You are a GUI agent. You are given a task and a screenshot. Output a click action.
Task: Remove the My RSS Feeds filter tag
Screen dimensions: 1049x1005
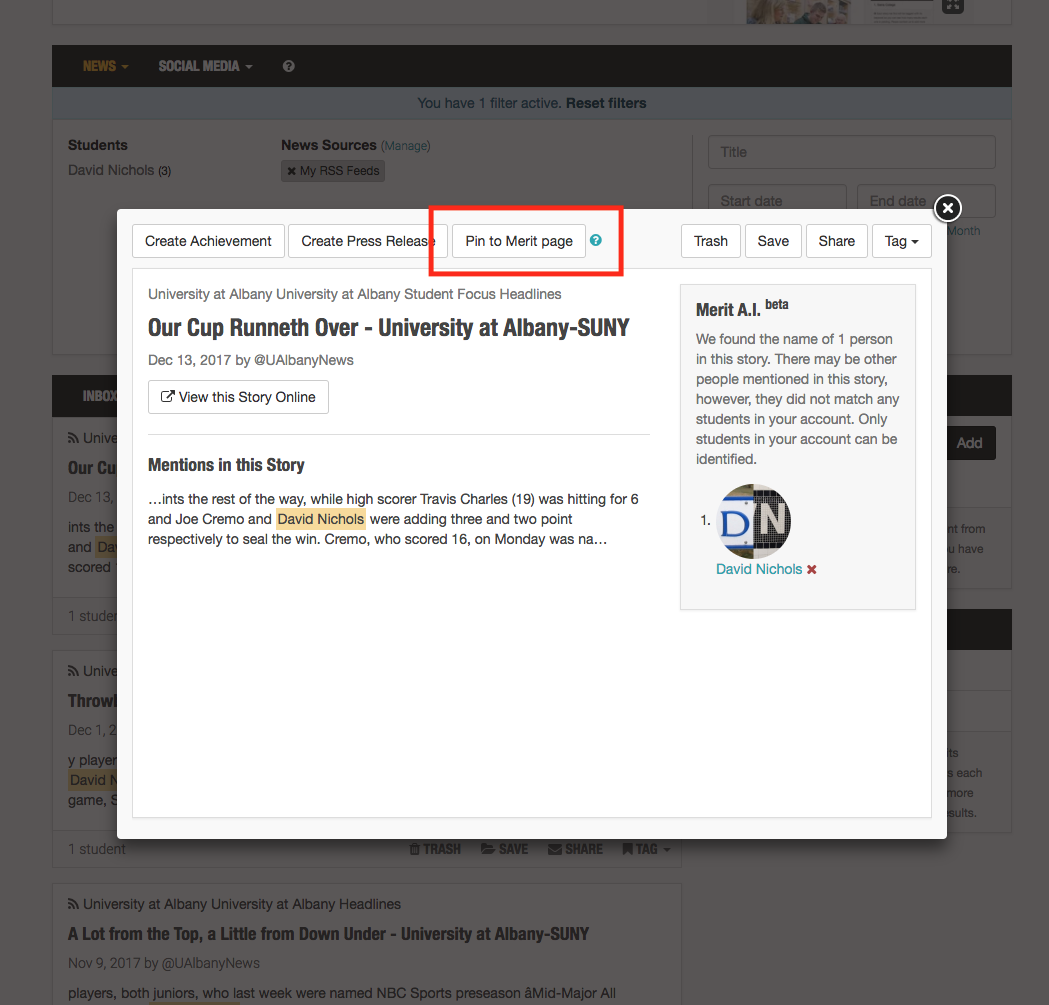point(292,171)
